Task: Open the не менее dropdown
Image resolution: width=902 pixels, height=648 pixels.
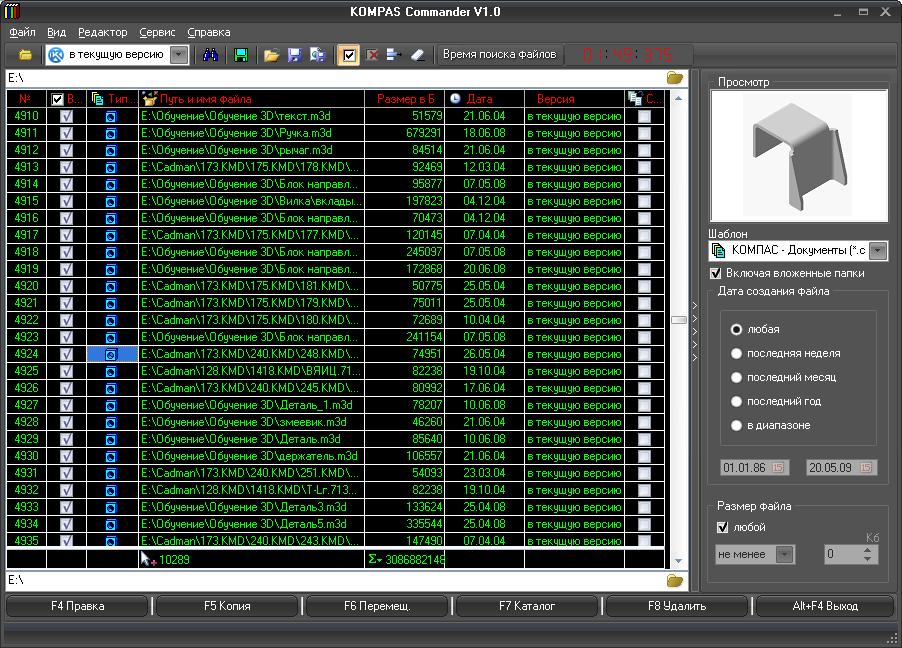Action: (x=784, y=554)
